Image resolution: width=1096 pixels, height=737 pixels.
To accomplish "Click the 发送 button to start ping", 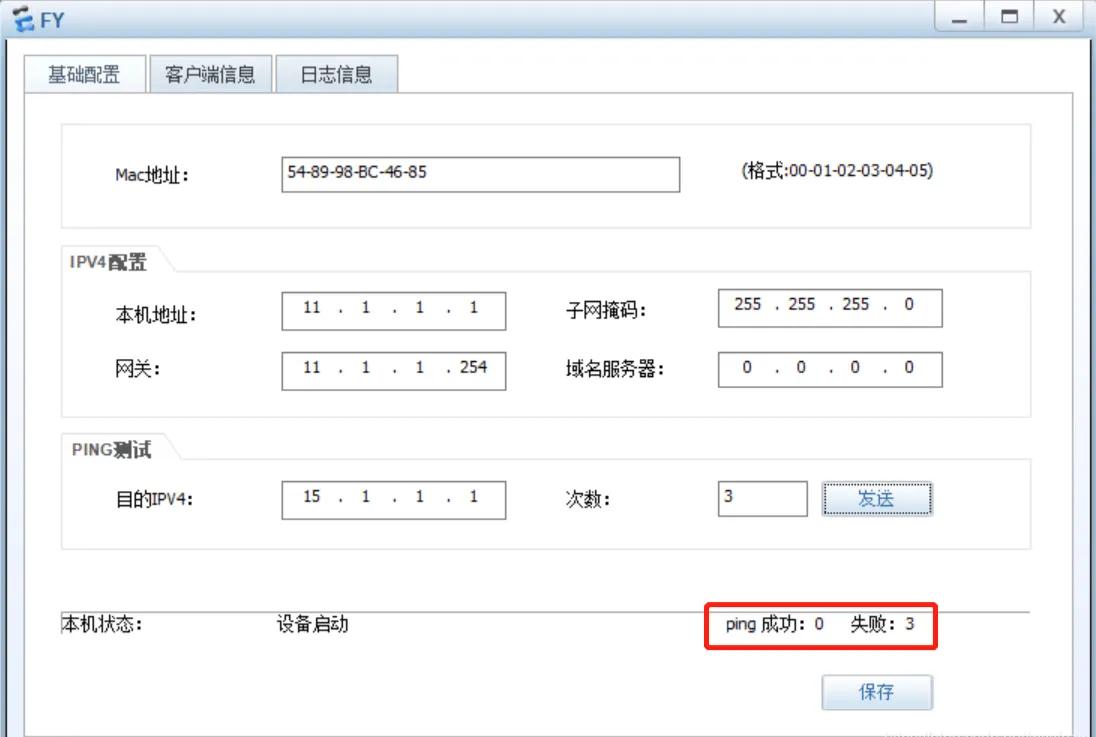I will pyautogui.click(x=877, y=498).
